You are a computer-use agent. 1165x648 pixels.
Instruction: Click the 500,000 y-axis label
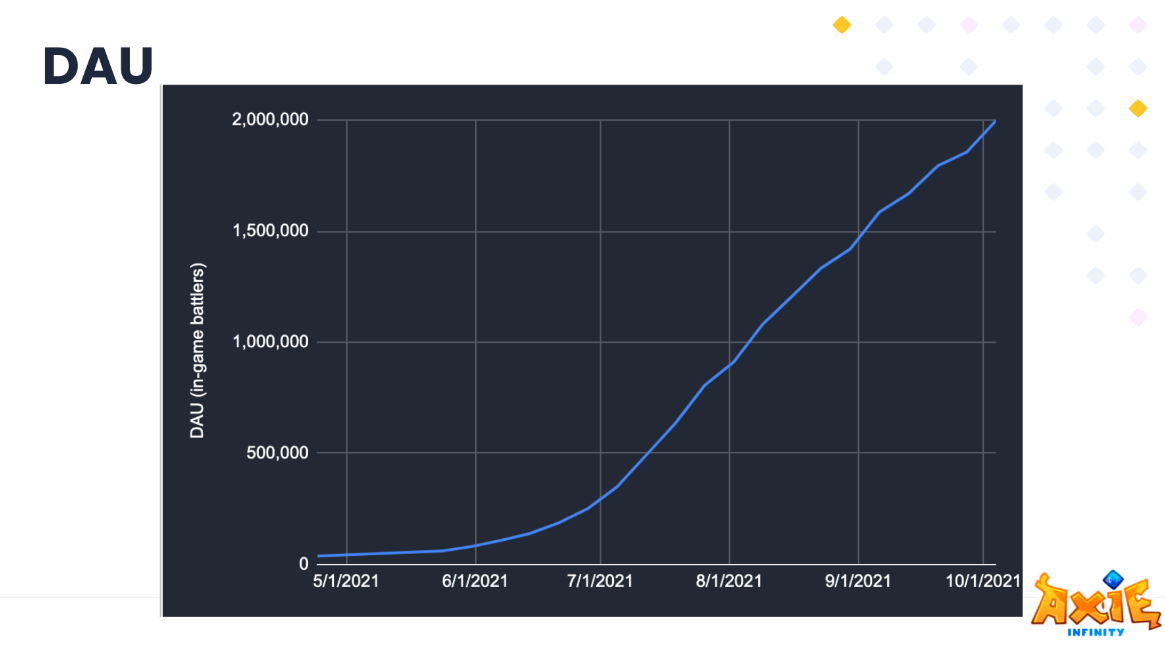[277, 453]
